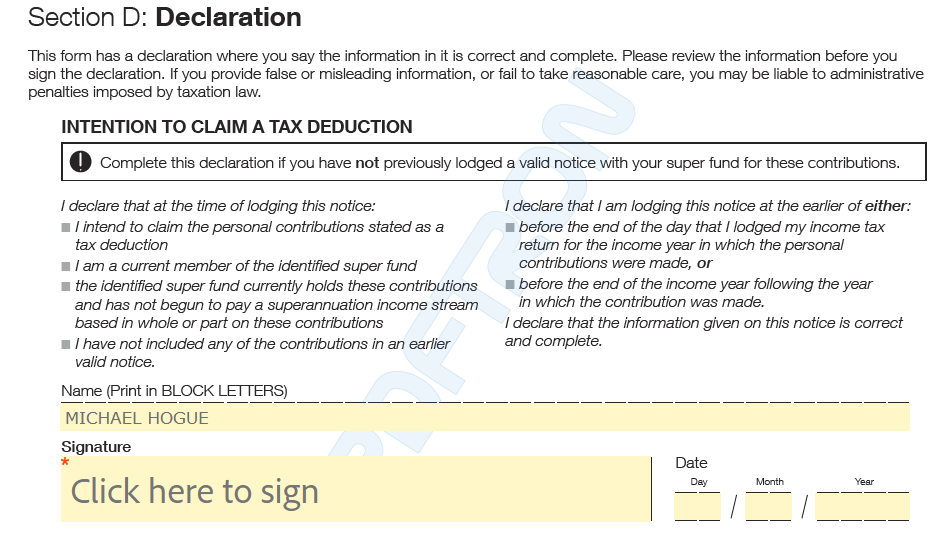Click the bold word 'either:' in the declaration
This screenshot has height=547, width=931.
pyautogui.click(x=888, y=206)
